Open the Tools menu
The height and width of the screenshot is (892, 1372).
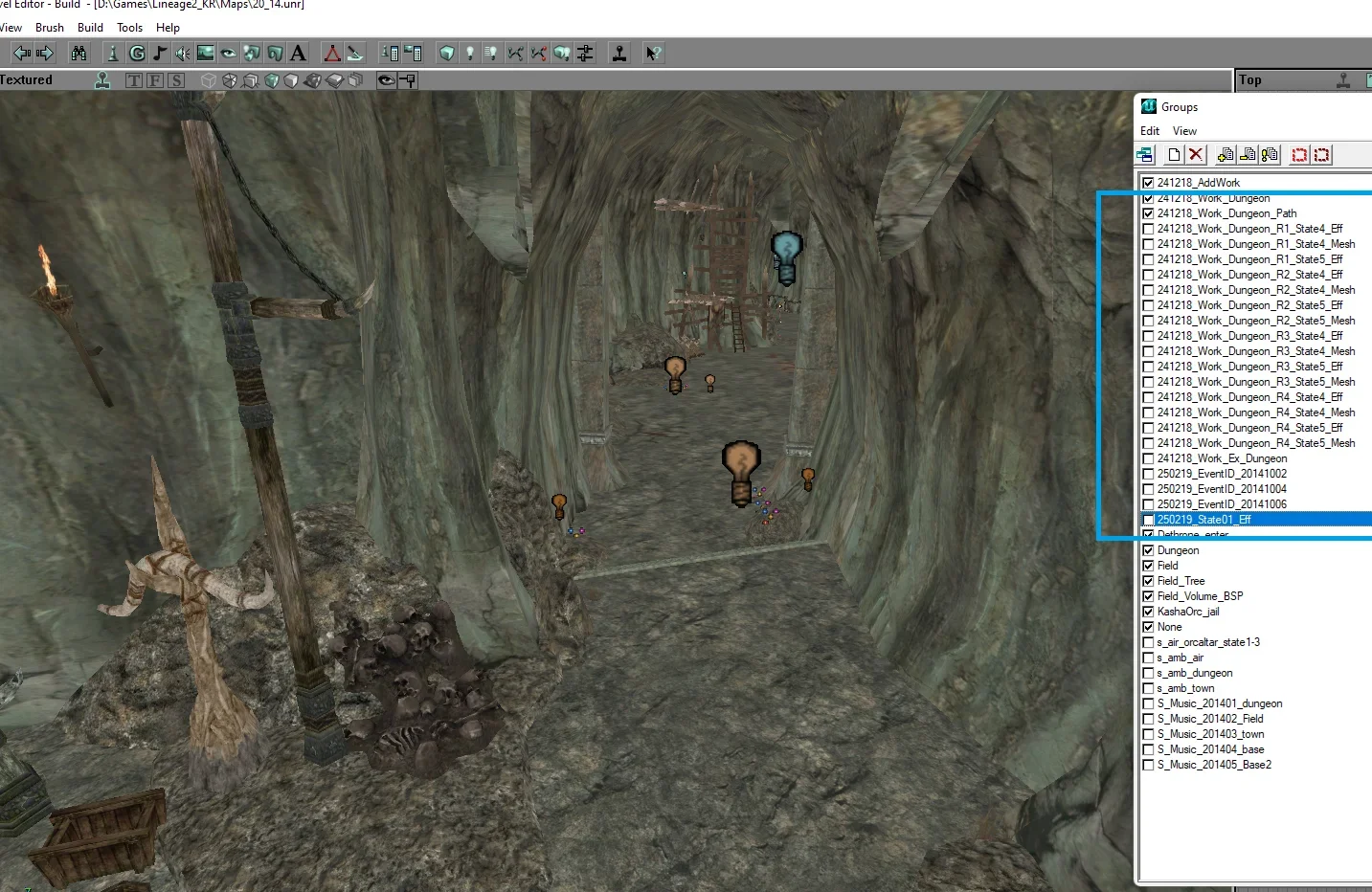129,28
